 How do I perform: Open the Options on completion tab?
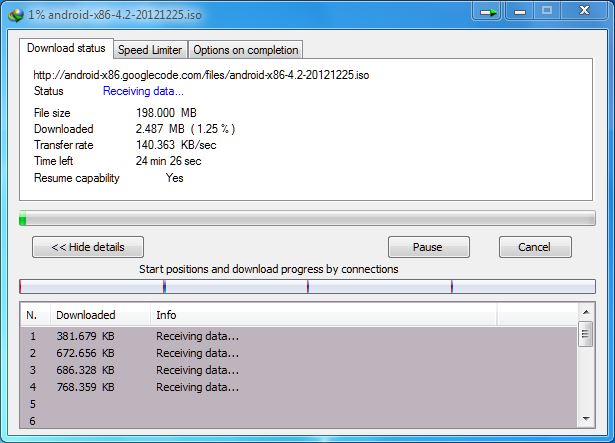pos(246,50)
